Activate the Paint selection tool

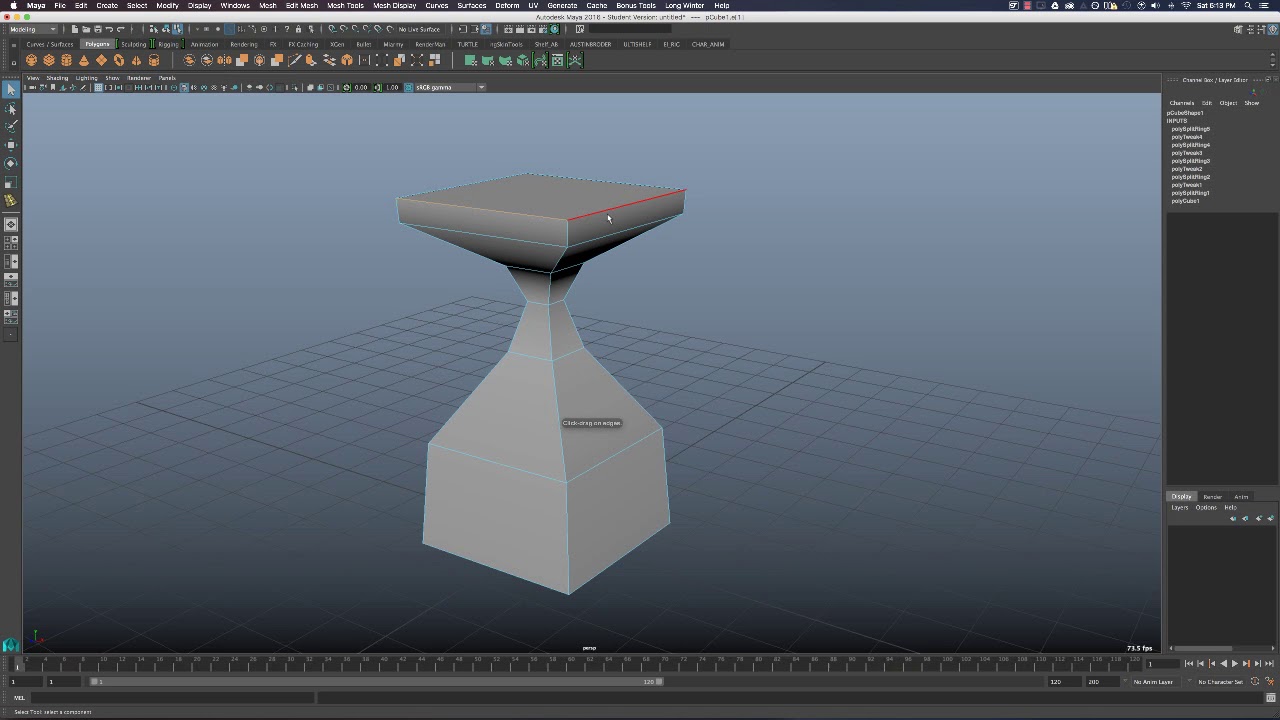pyautogui.click(x=11, y=126)
